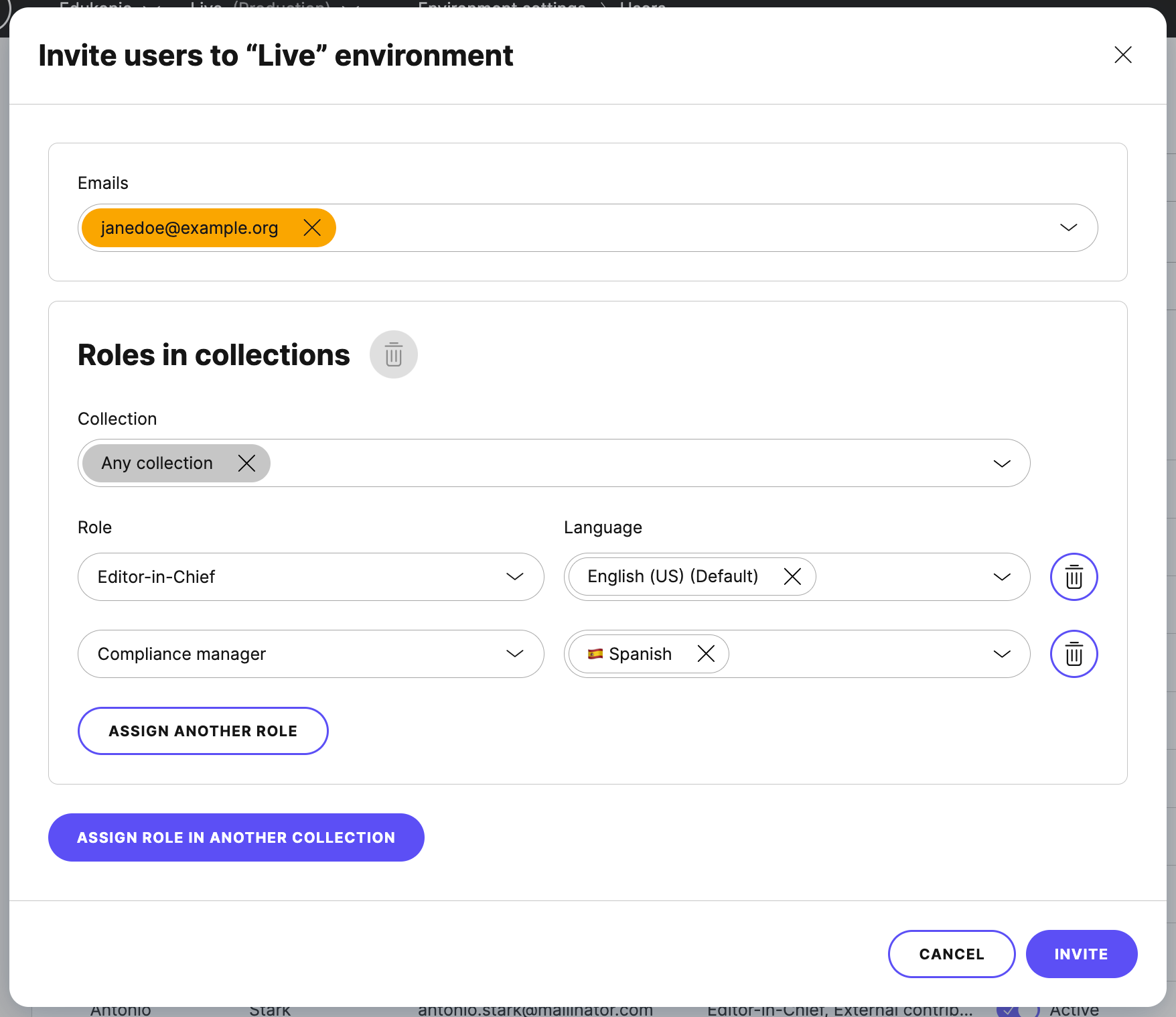The width and height of the screenshot is (1176, 1017).
Task: Delete the Compliance manager role row
Action: [x=1073, y=654]
